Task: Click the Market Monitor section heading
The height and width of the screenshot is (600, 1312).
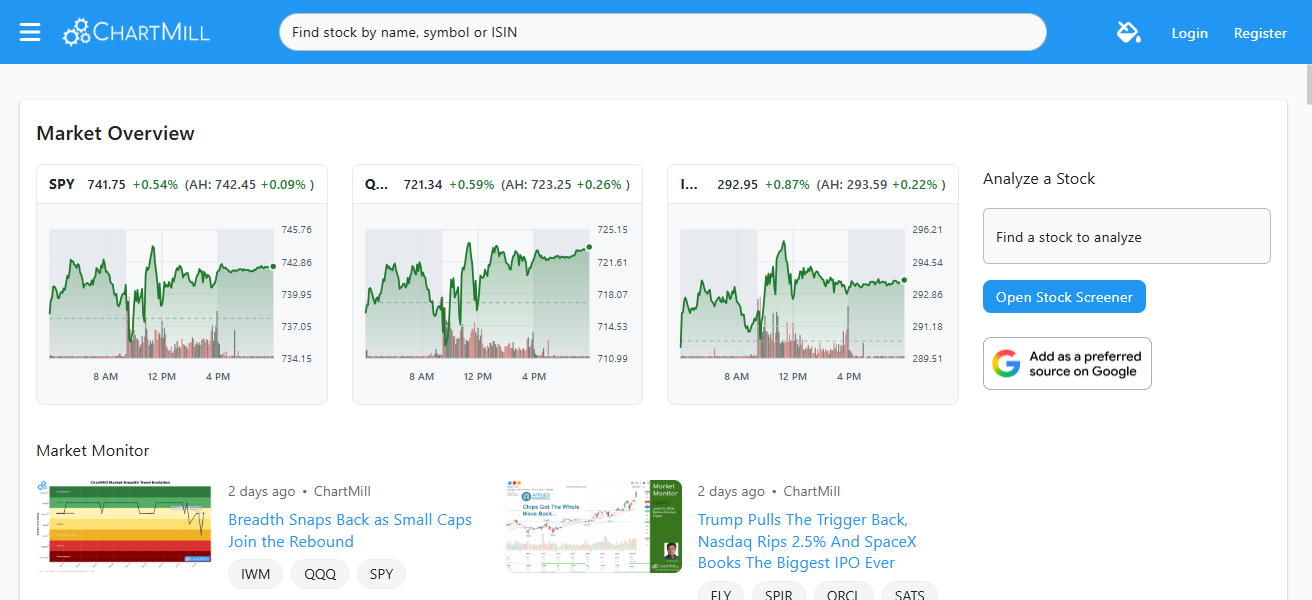Action: [x=92, y=450]
